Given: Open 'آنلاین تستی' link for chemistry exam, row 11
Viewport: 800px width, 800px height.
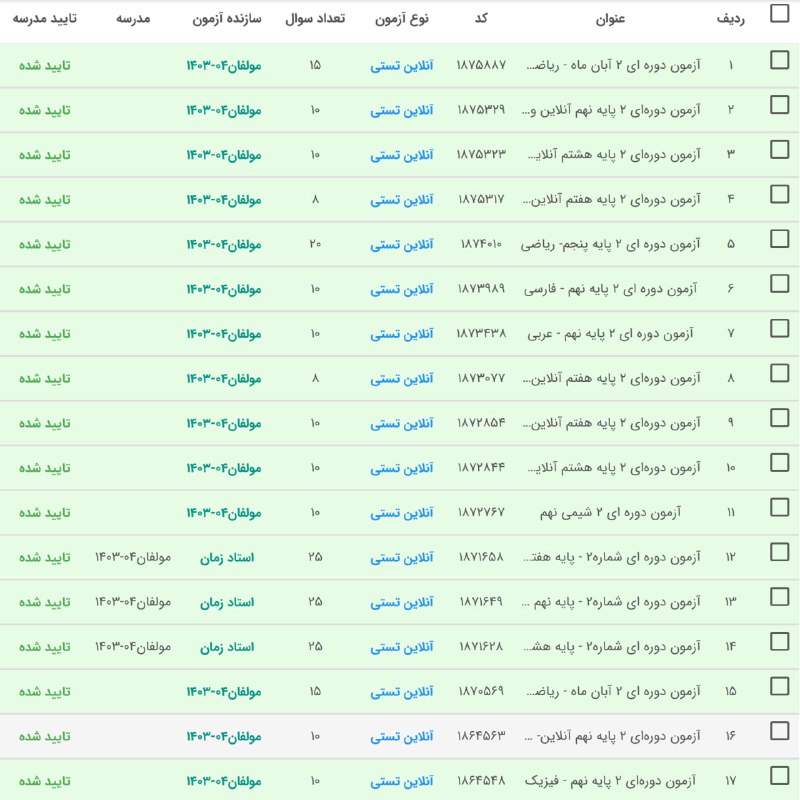Looking at the screenshot, I should [x=402, y=513].
